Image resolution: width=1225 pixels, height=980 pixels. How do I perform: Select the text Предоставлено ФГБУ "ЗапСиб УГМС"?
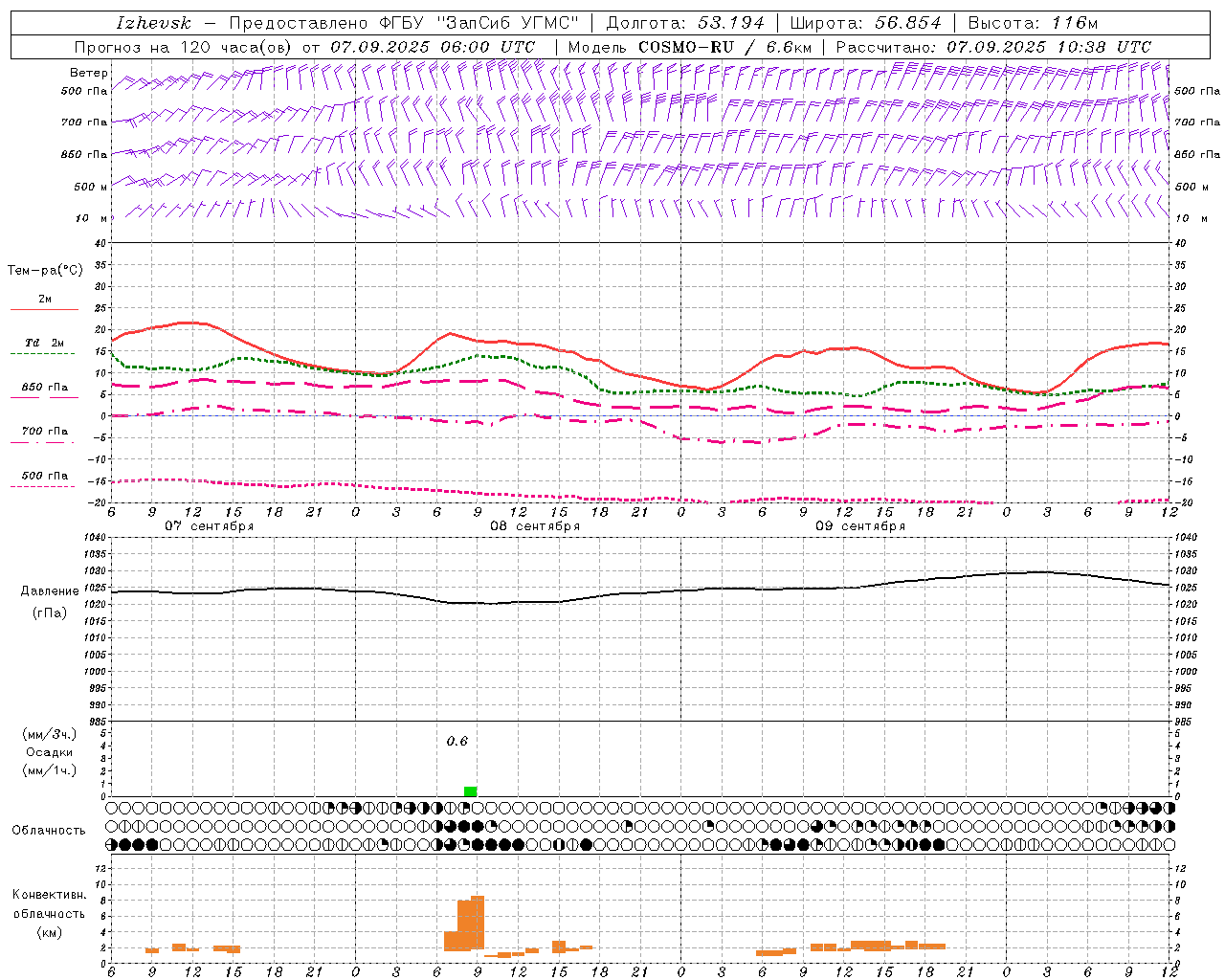404,23
